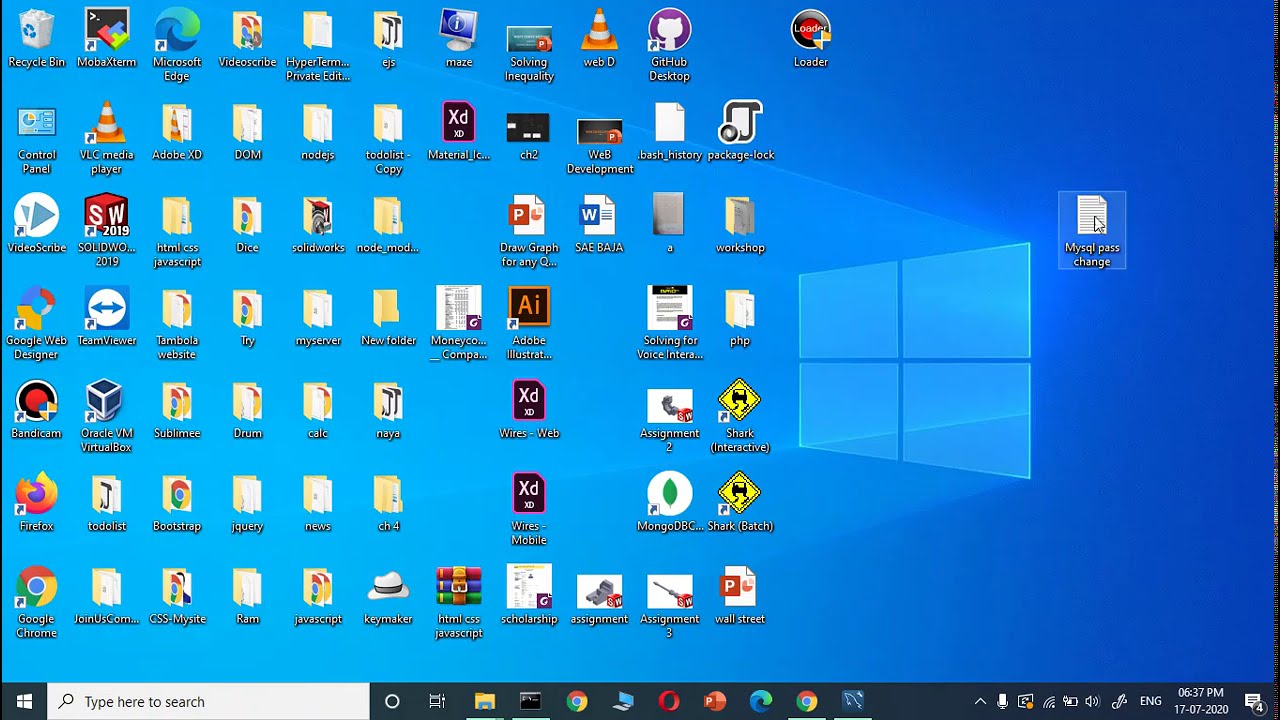The width and height of the screenshot is (1280, 720).
Task: Select the maze desktop icon
Action: pos(459,40)
